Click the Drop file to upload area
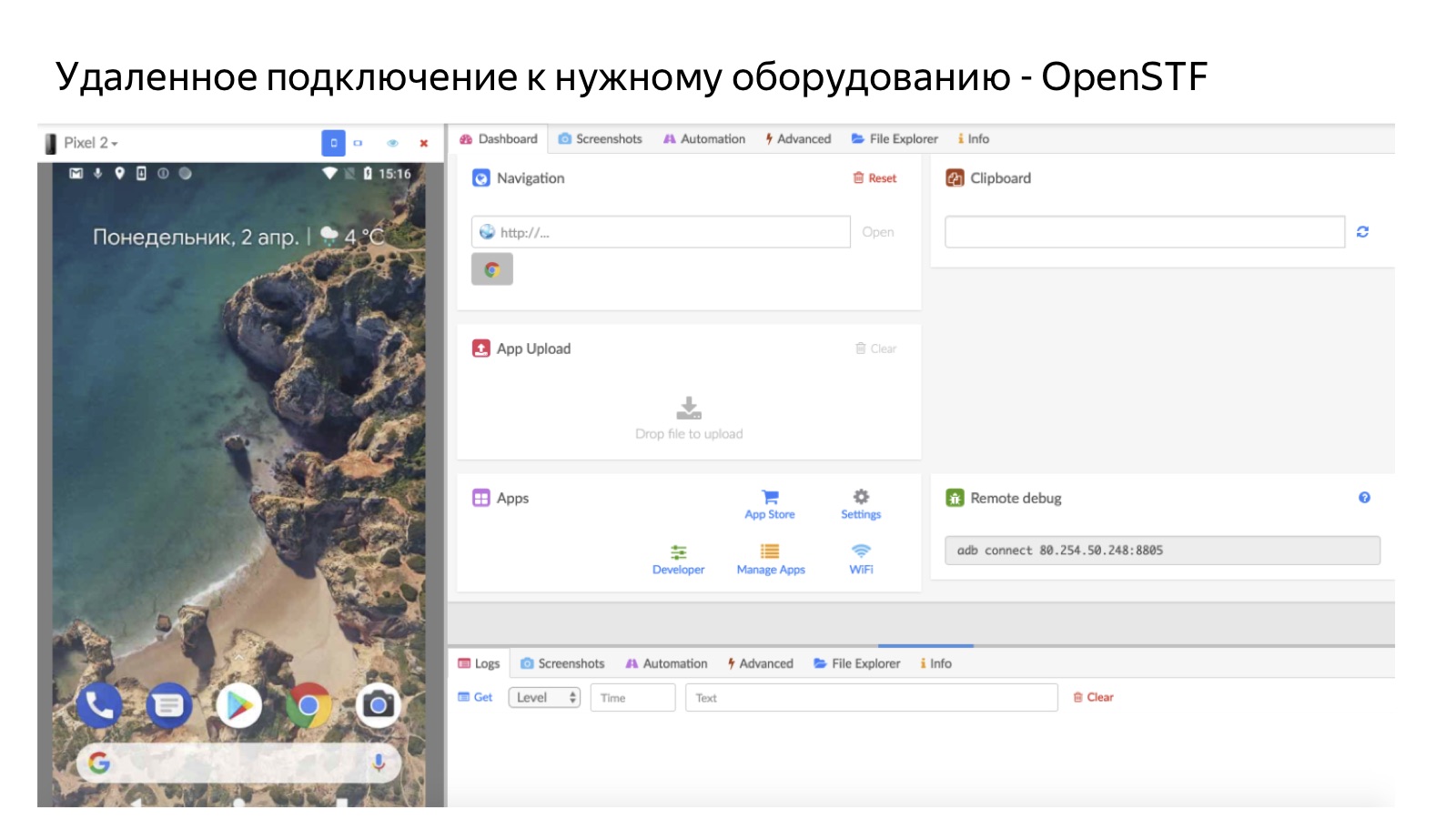 click(x=689, y=419)
